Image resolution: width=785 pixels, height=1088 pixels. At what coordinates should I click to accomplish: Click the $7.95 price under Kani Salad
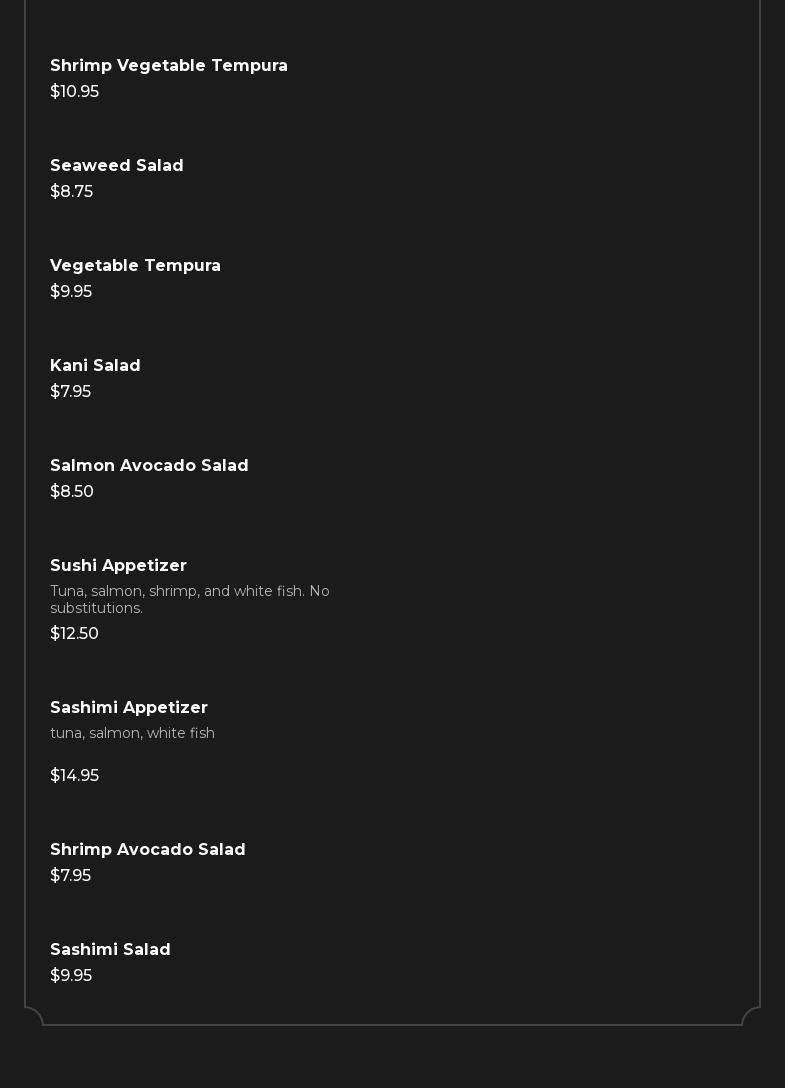pyautogui.click(x=70, y=392)
